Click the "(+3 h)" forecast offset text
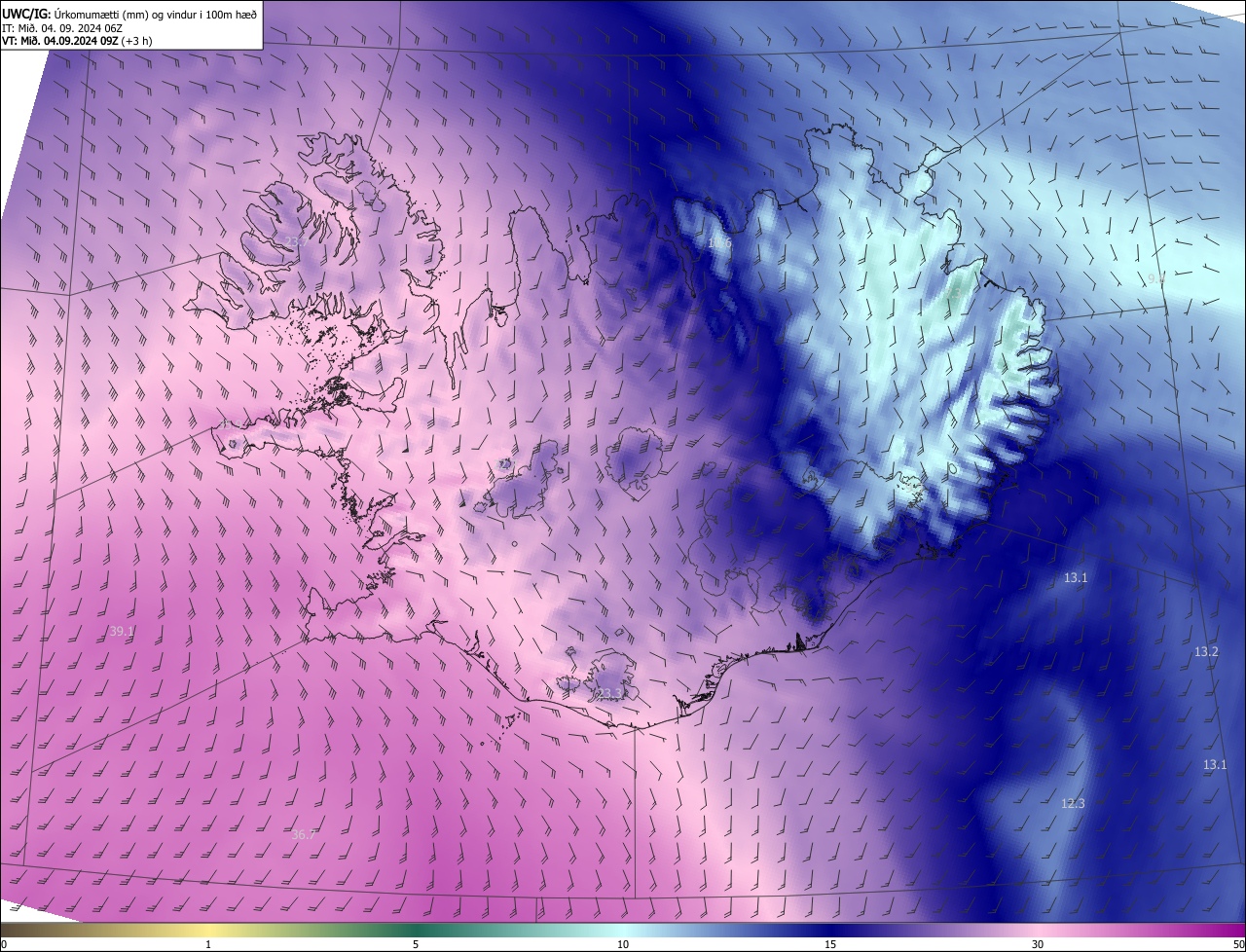The image size is (1246, 952). [135, 41]
